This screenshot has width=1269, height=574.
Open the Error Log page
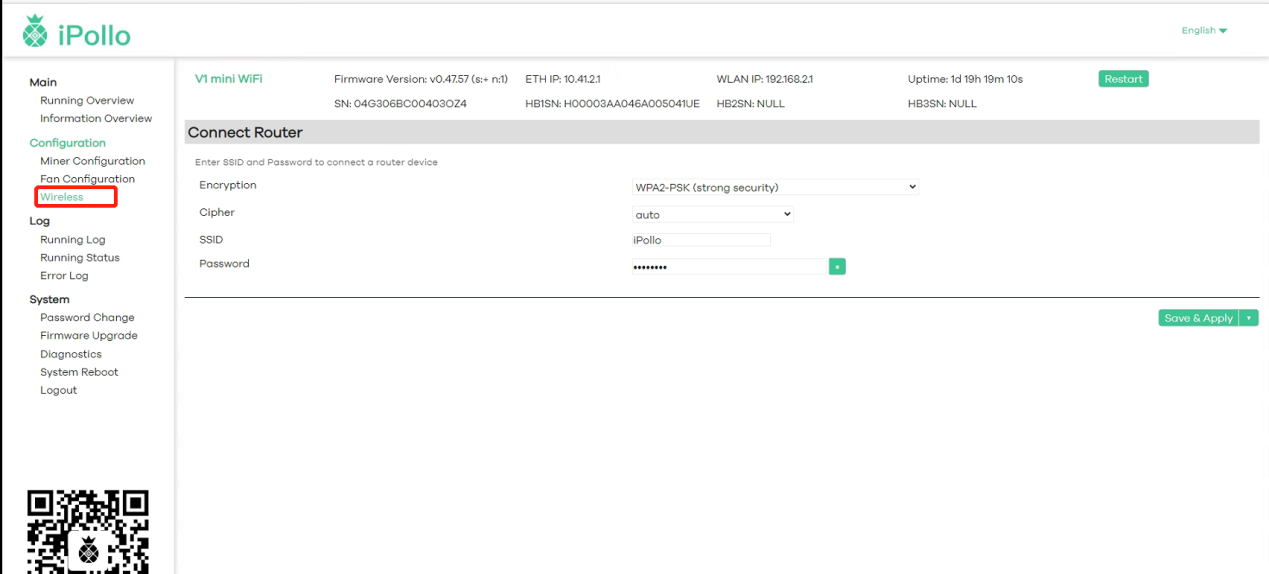pos(64,276)
